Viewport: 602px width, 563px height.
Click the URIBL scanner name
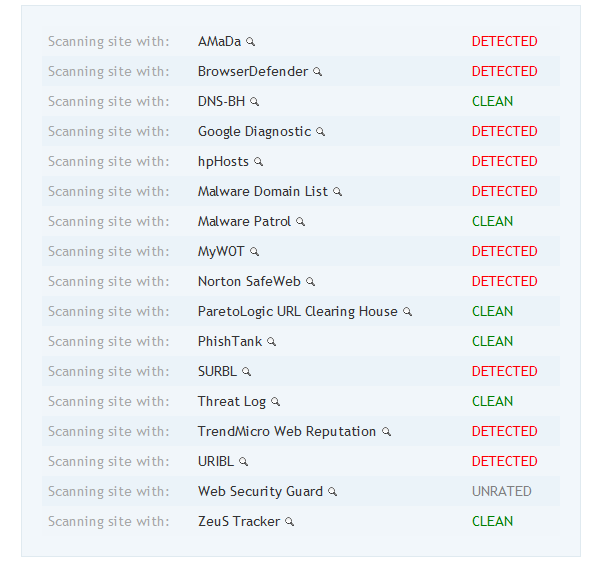click(x=216, y=461)
